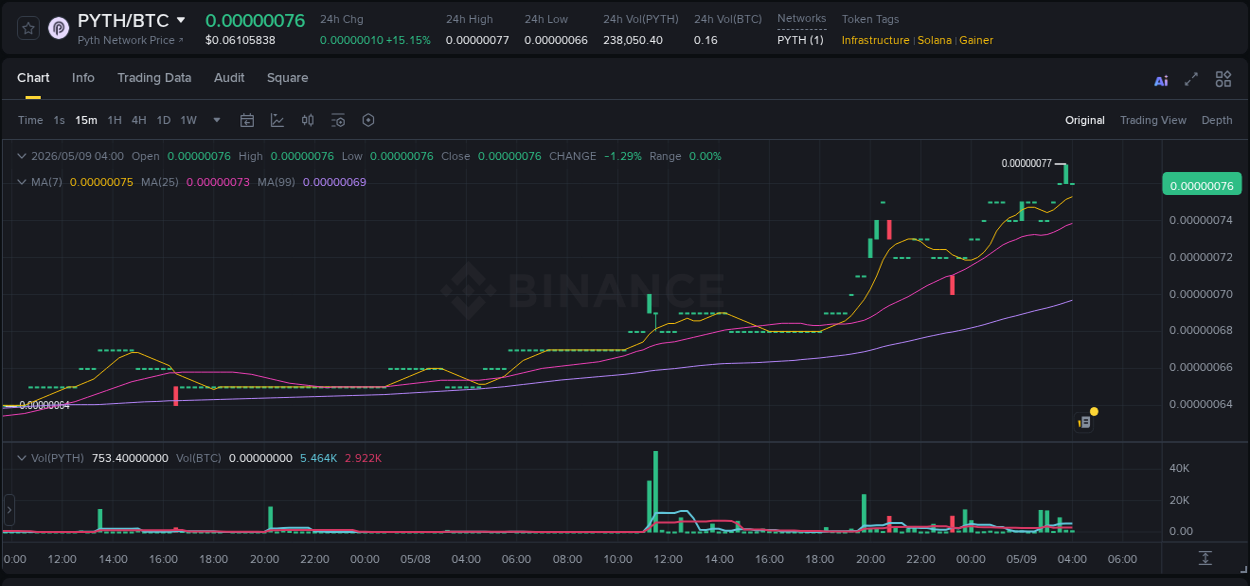
Task: Open the Networks PYTH (1) details
Action: (x=801, y=40)
